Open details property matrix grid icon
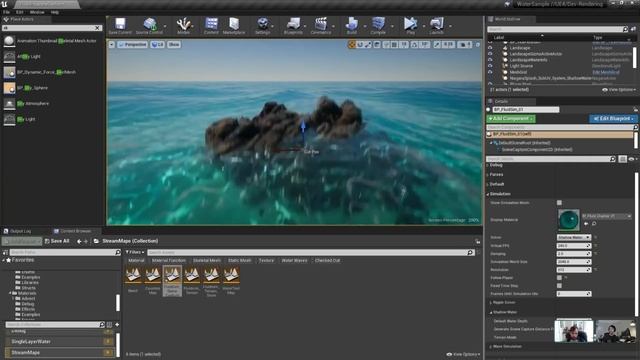The width and height of the screenshot is (640, 360). [x=622, y=159]
